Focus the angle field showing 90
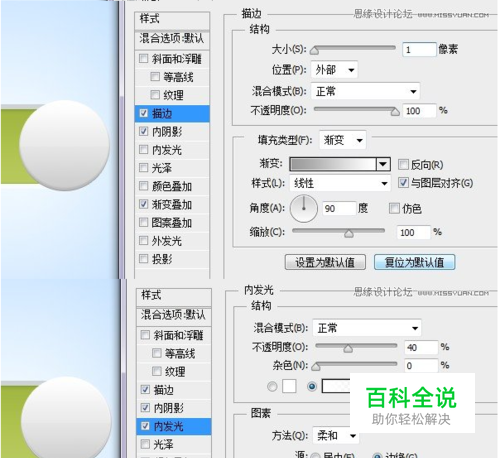The width and height of the screenshot is (500, 458). [x=339, y=209]
